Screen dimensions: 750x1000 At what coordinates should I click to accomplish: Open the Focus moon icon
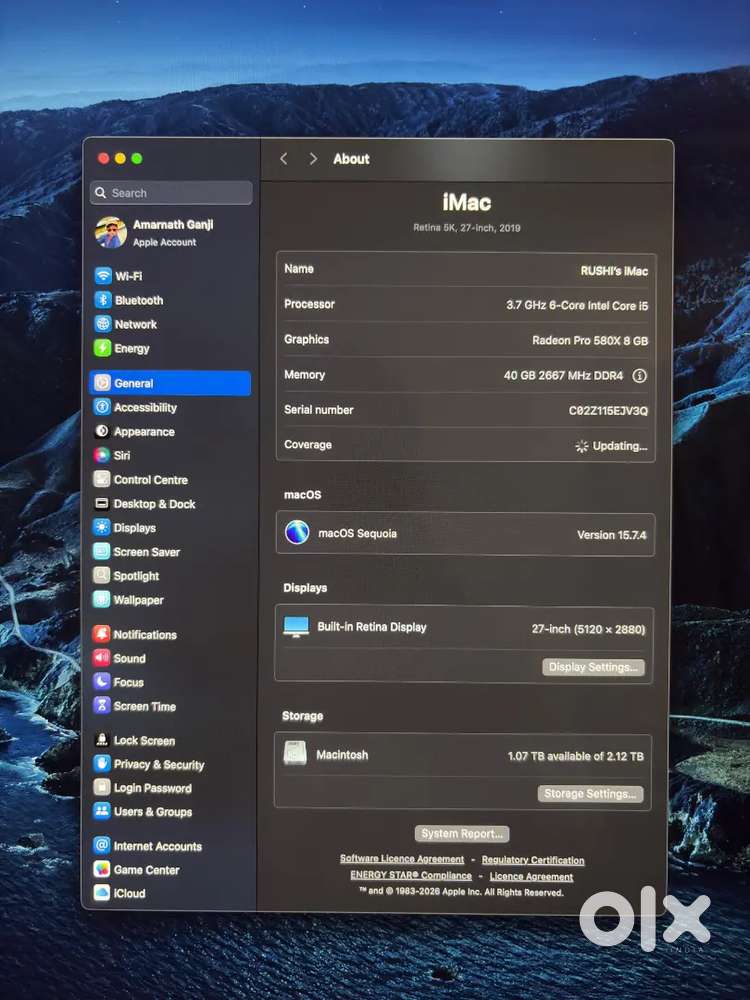(x=101, y=682)
